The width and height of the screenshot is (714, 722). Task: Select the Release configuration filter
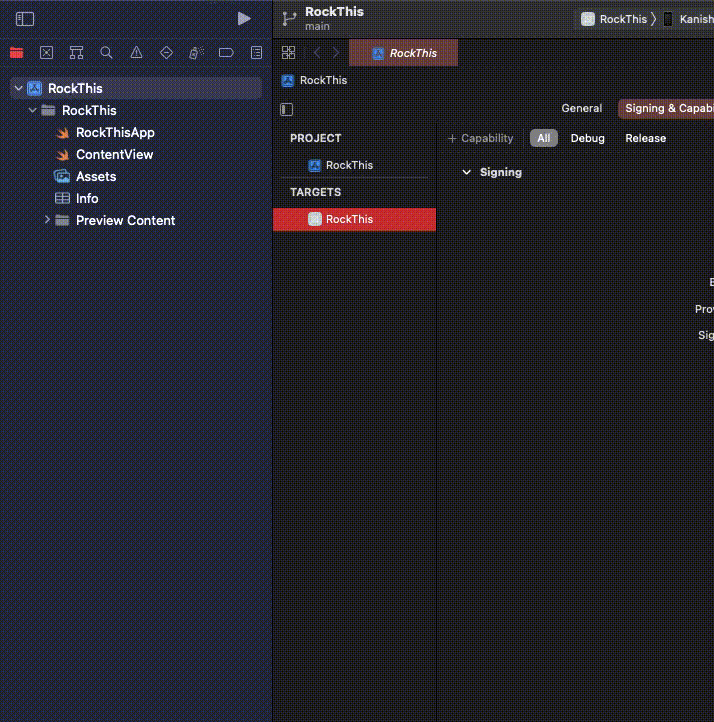coord(645,138)
